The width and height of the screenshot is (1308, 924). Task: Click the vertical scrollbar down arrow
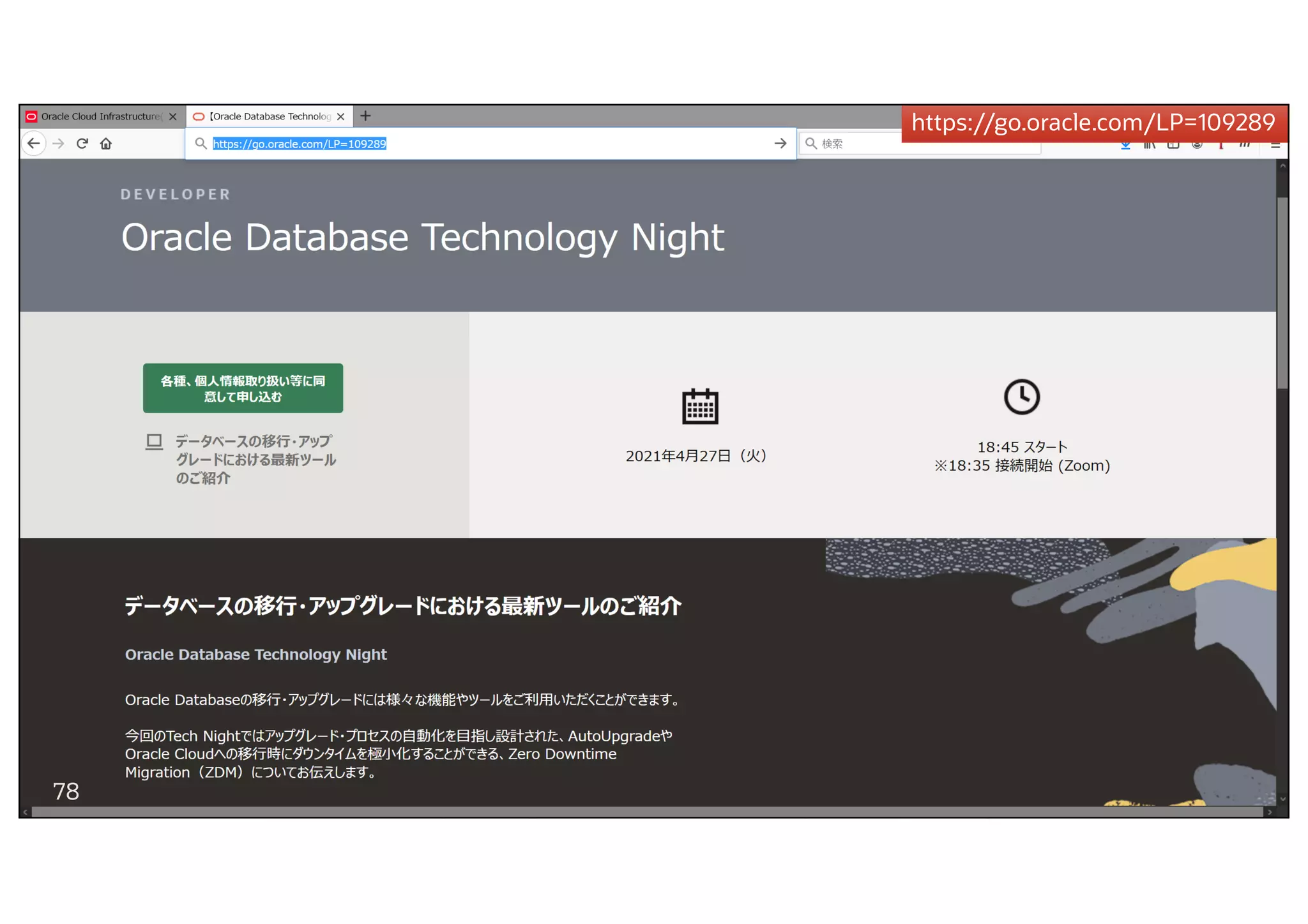[1282, 799]
